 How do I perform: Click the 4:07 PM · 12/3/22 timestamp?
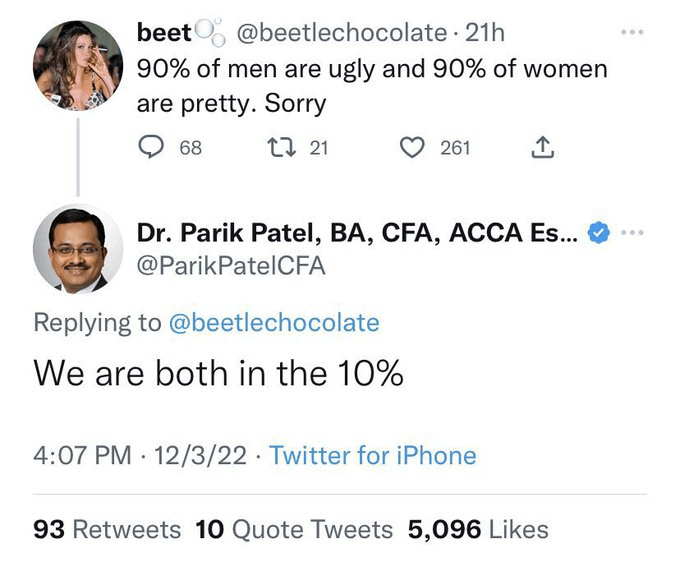[140, 456]
